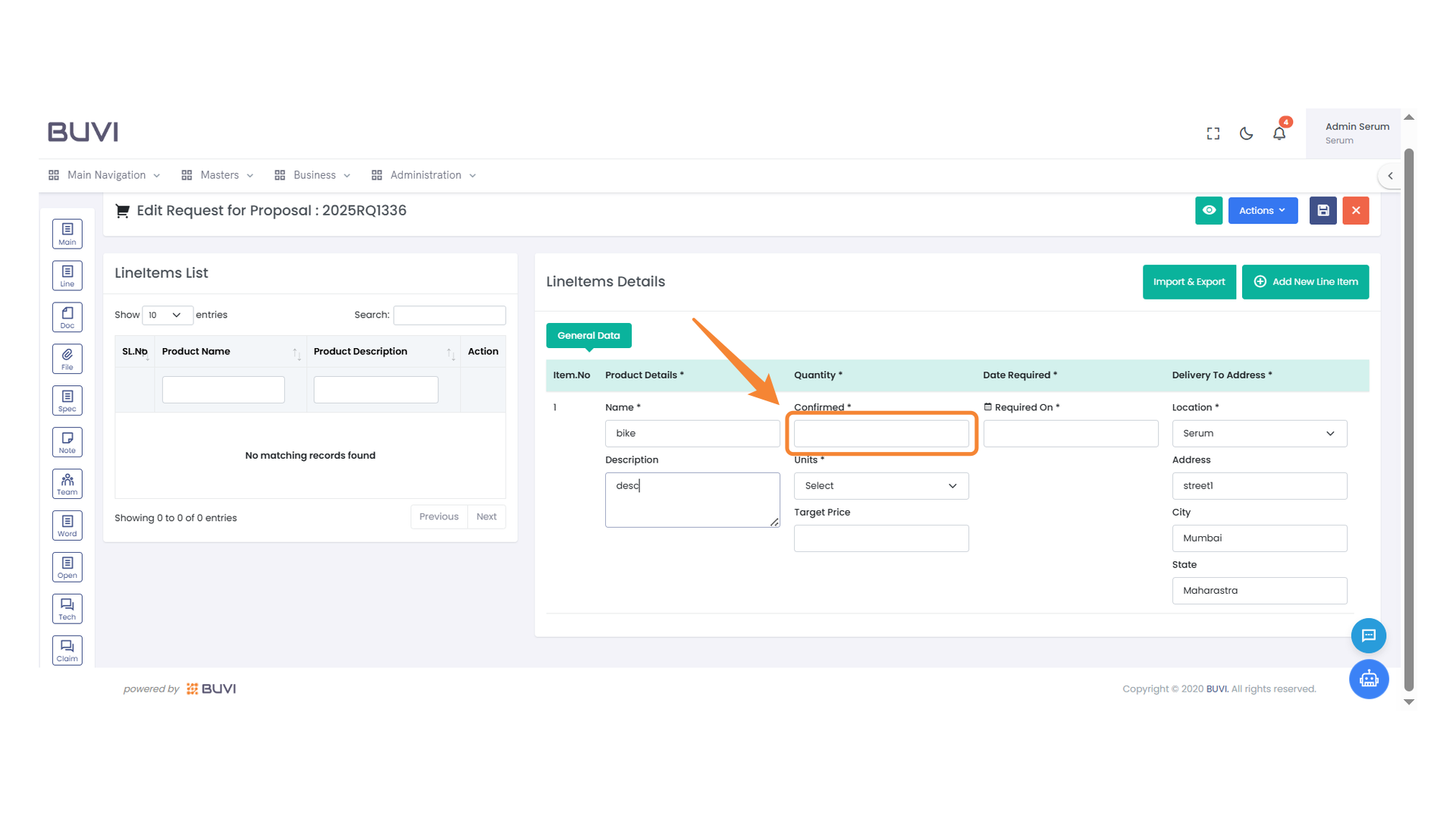The width and height of the screenshot is (1456, 819).
Task: Open the Masters menu
Action: [218, 174]
